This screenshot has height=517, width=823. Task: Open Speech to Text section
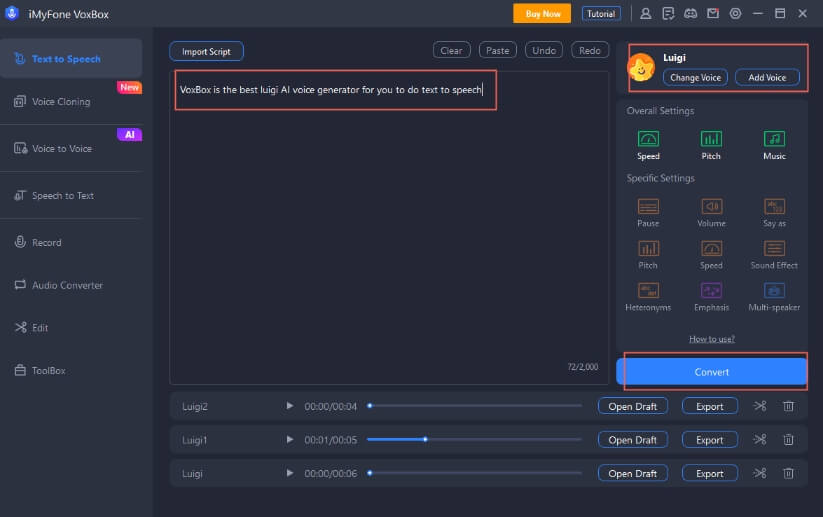[x=71, y=196]
